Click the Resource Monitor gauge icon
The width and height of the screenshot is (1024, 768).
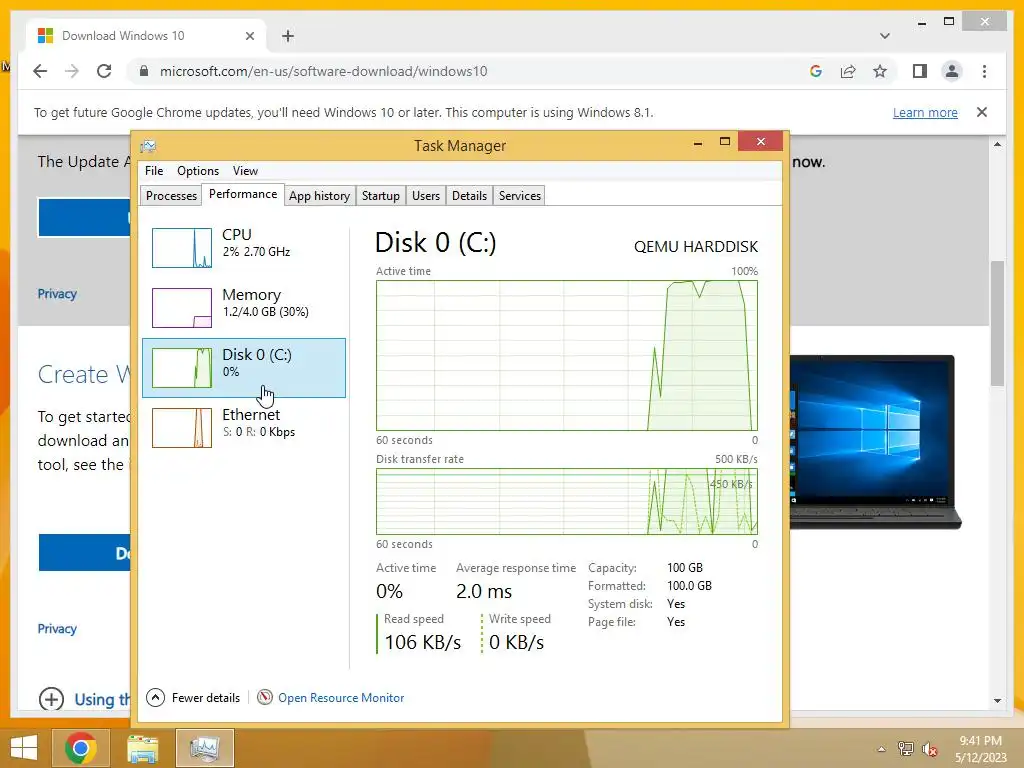coord(264,697)
